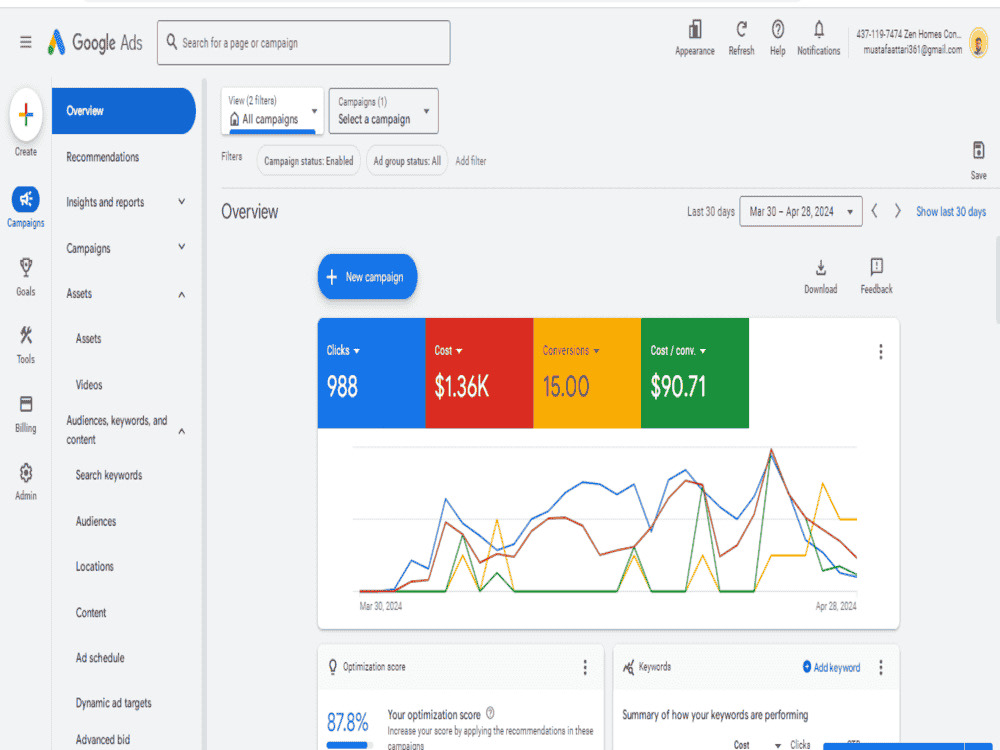Click the green Cost / conv. scorecard tile
Screen dimensions: 1000x750
click(x=695, y=373)
